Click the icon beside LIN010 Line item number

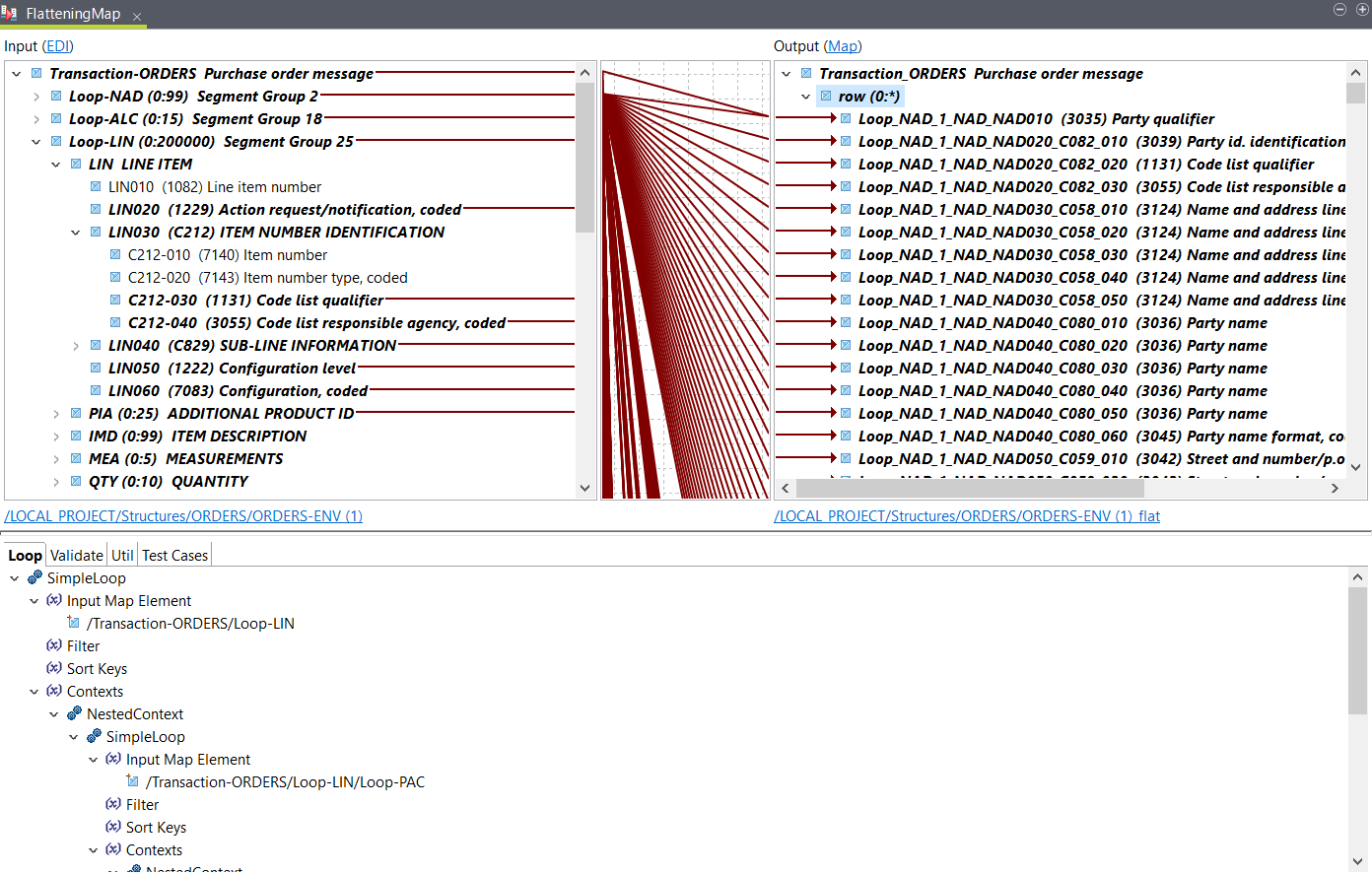(x=96, y=187)
